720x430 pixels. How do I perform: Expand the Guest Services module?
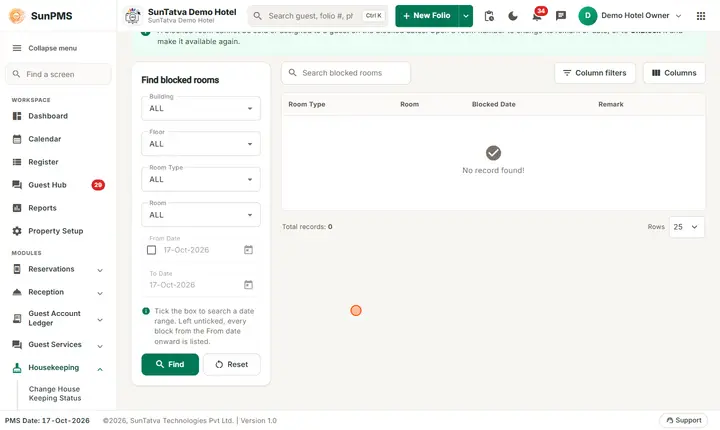(x=100, y=346)
